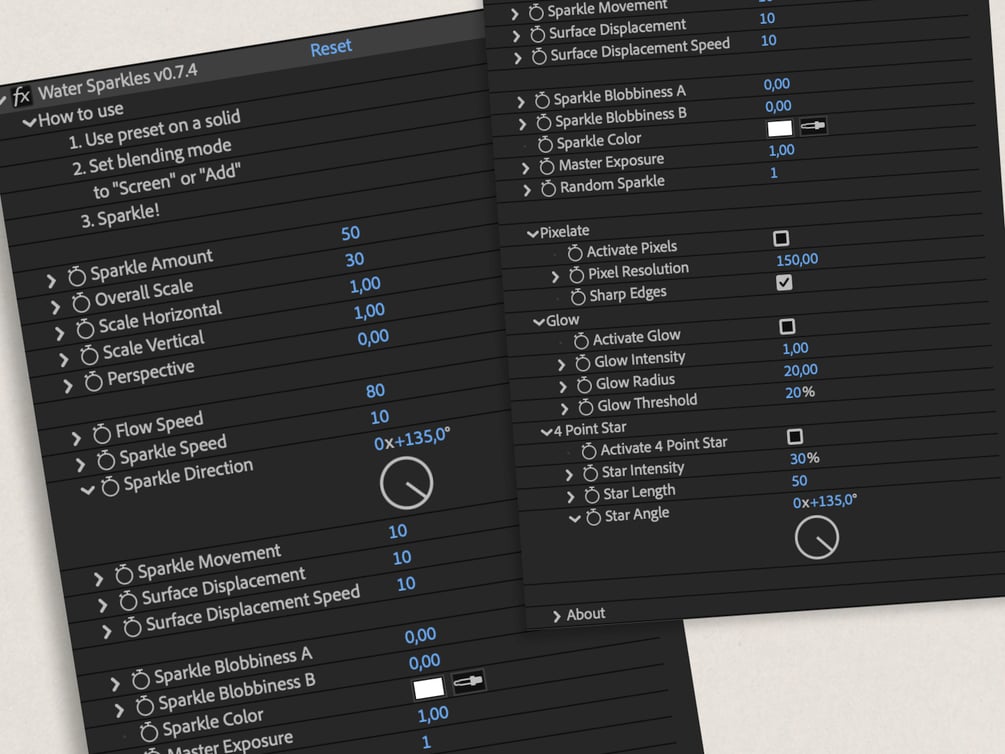The image size is (1005, 754).
Task: Collapse the 4 Point Star group
Action: [x=547, y=431]
